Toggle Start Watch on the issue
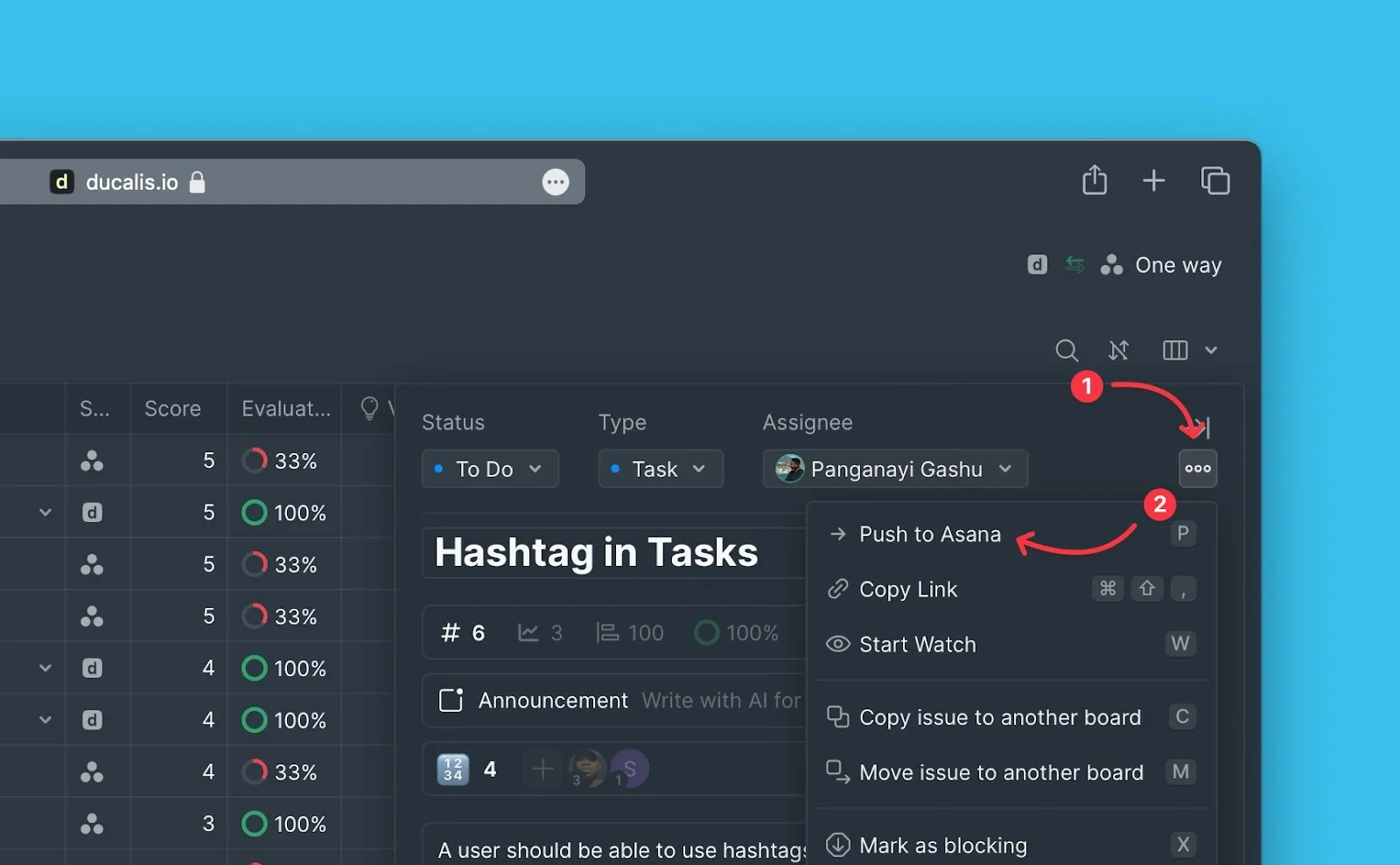 click(917, 645)
